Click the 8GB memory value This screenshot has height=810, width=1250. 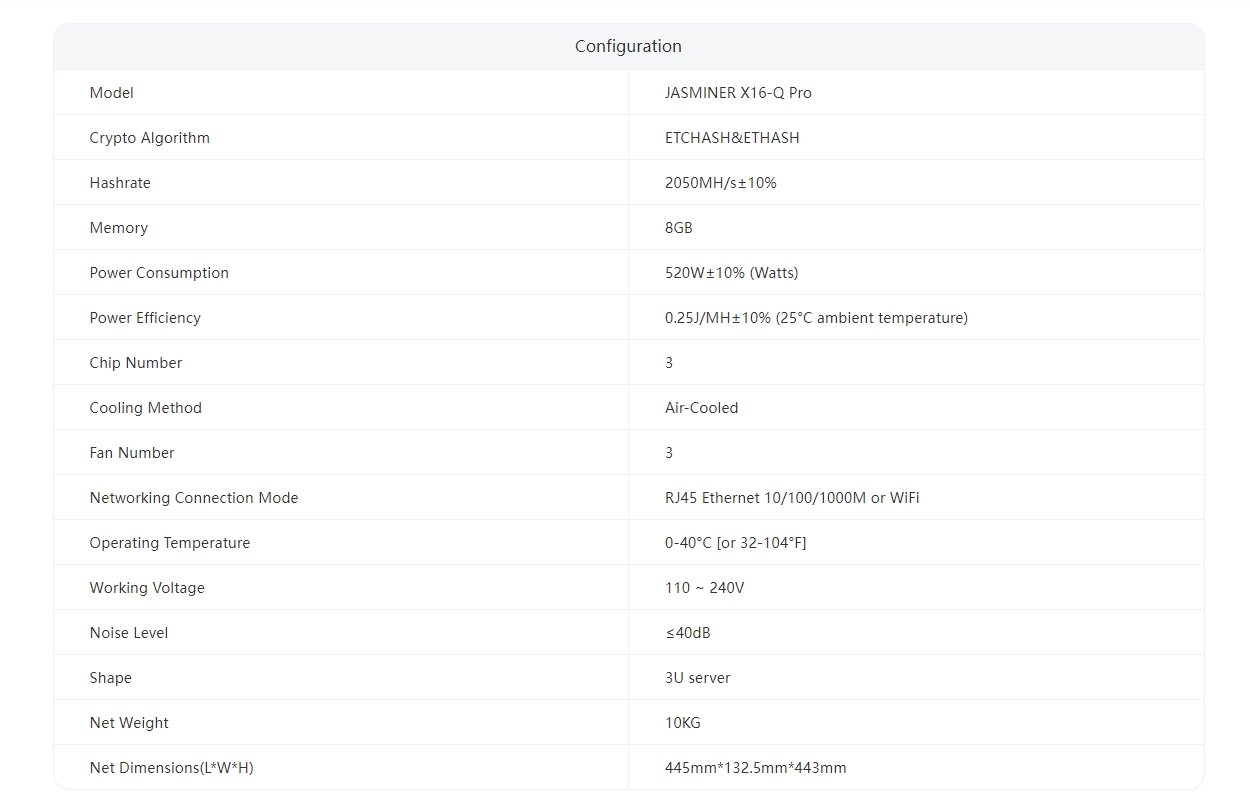point(679,228)
